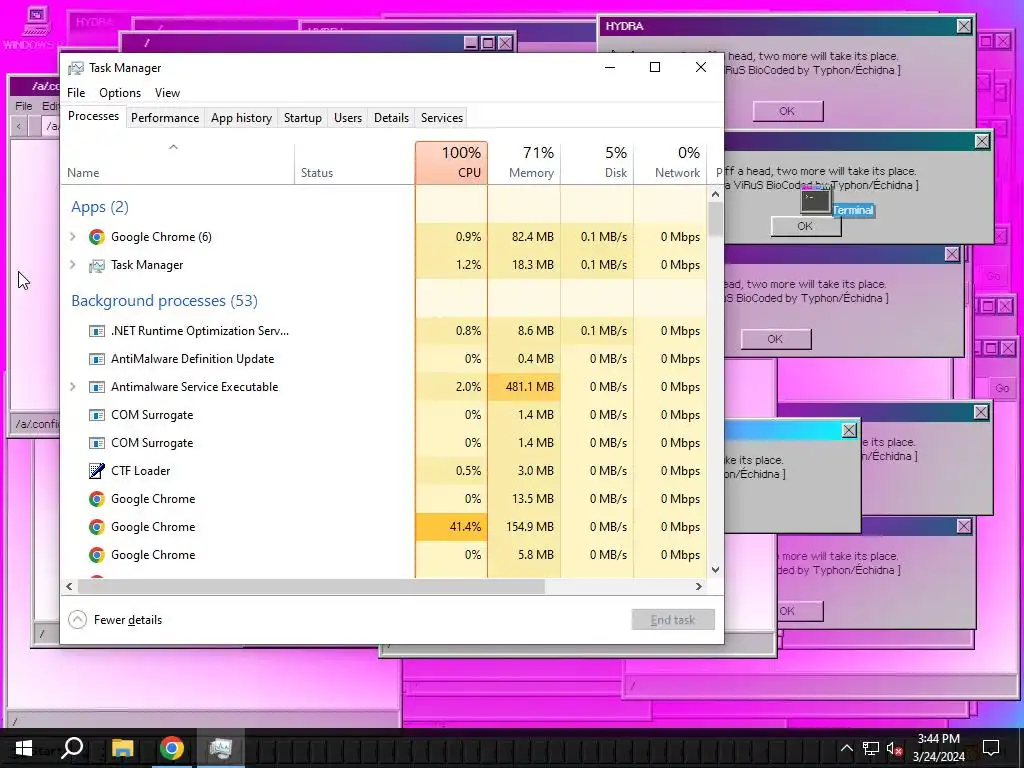Click the Antimalware Service Executable icon
1024x768 pixels.
tap(97, 387)
